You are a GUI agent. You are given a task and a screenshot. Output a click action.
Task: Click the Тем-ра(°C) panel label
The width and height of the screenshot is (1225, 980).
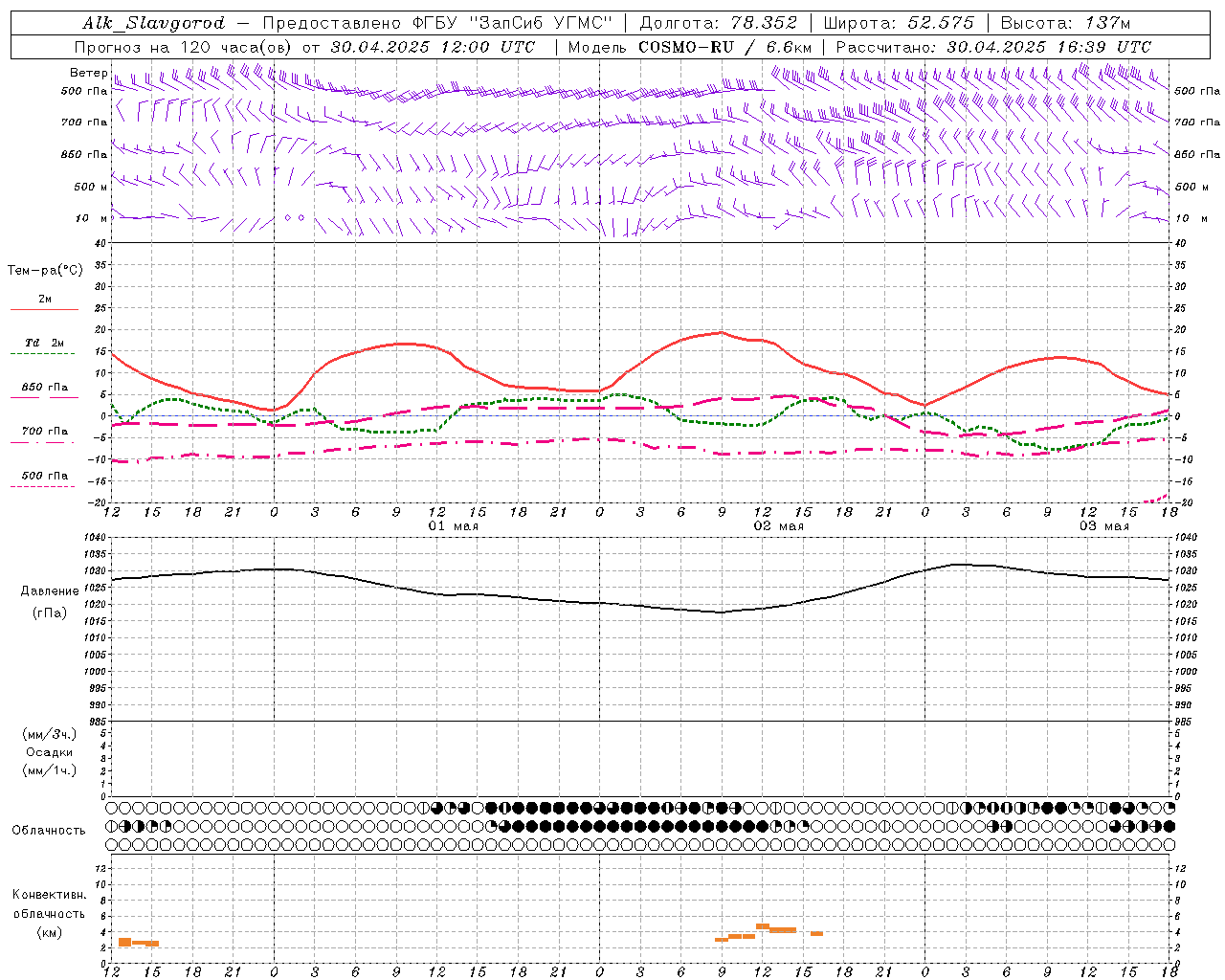point(45,271)
